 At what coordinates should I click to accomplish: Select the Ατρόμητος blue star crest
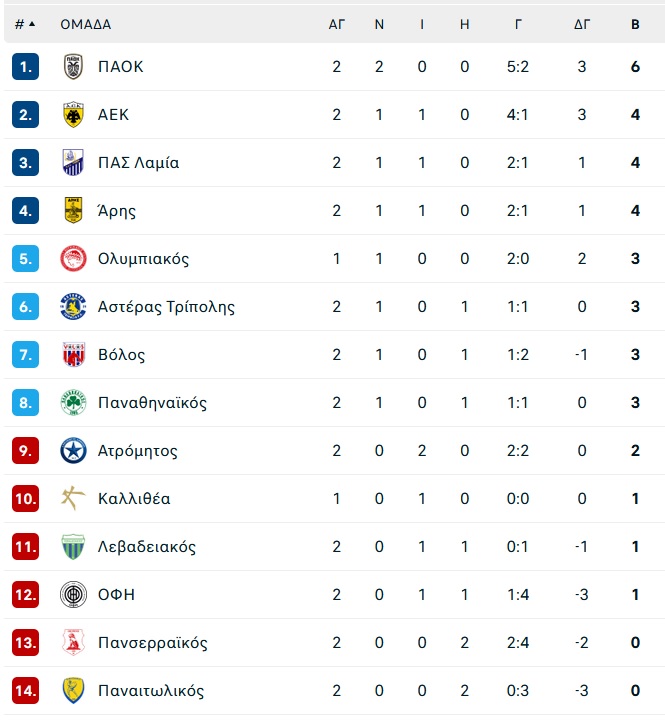[x=73, y=451]
